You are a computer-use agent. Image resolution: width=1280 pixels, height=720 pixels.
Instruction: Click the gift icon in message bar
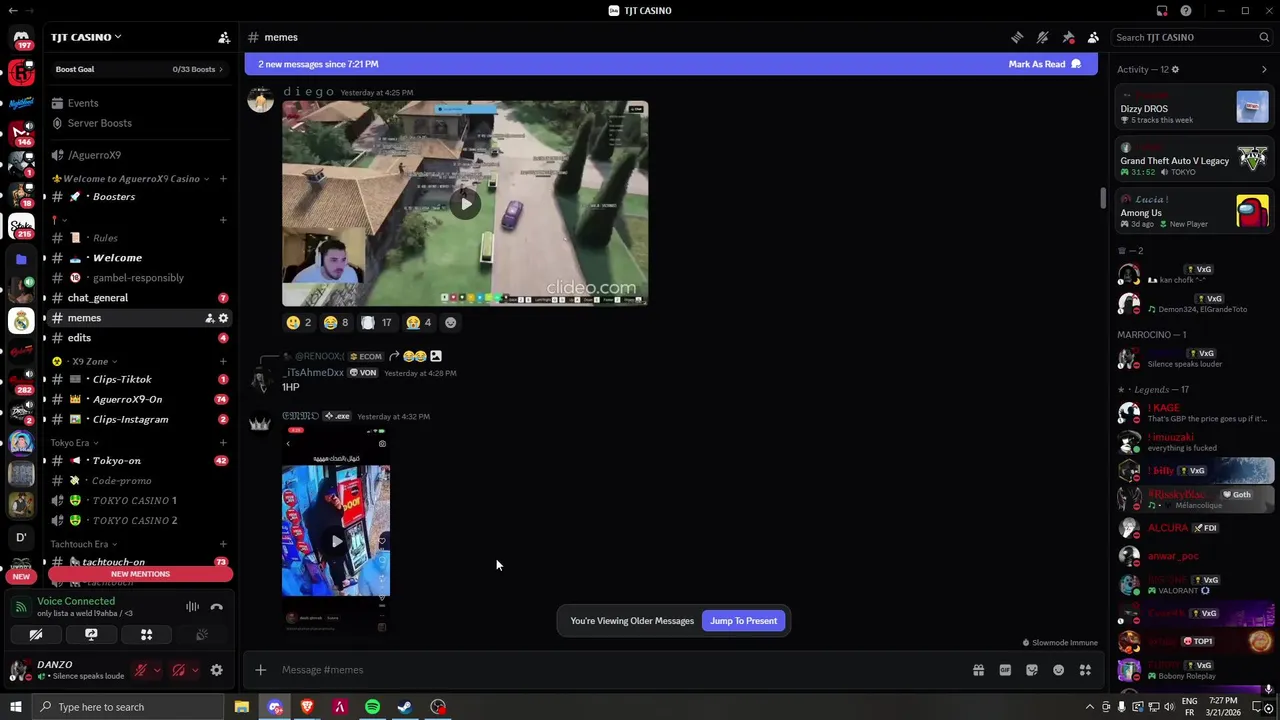coord(978,670)
